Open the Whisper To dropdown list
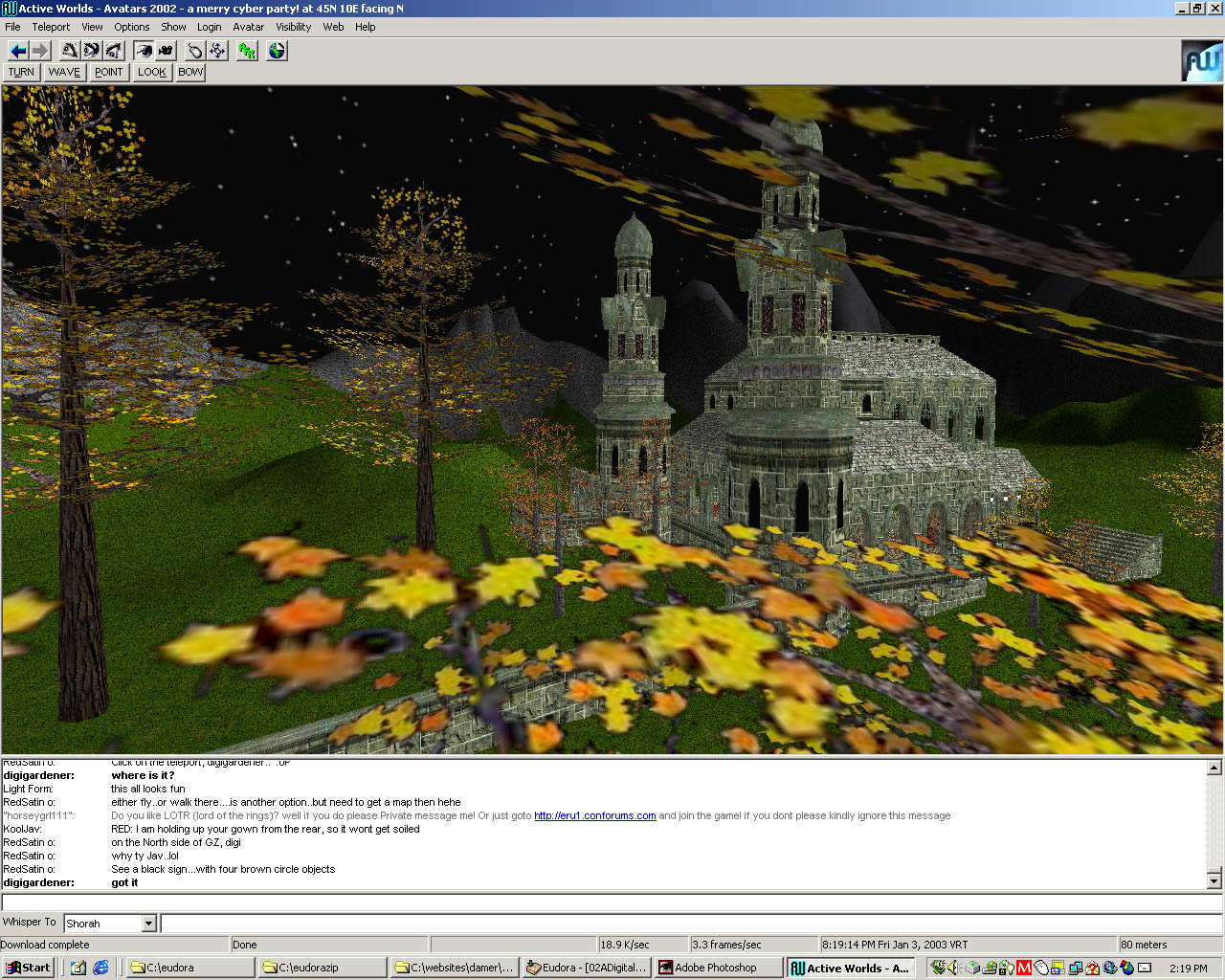The width and height of the screenshot is (1225, 980). click(148, 924)
